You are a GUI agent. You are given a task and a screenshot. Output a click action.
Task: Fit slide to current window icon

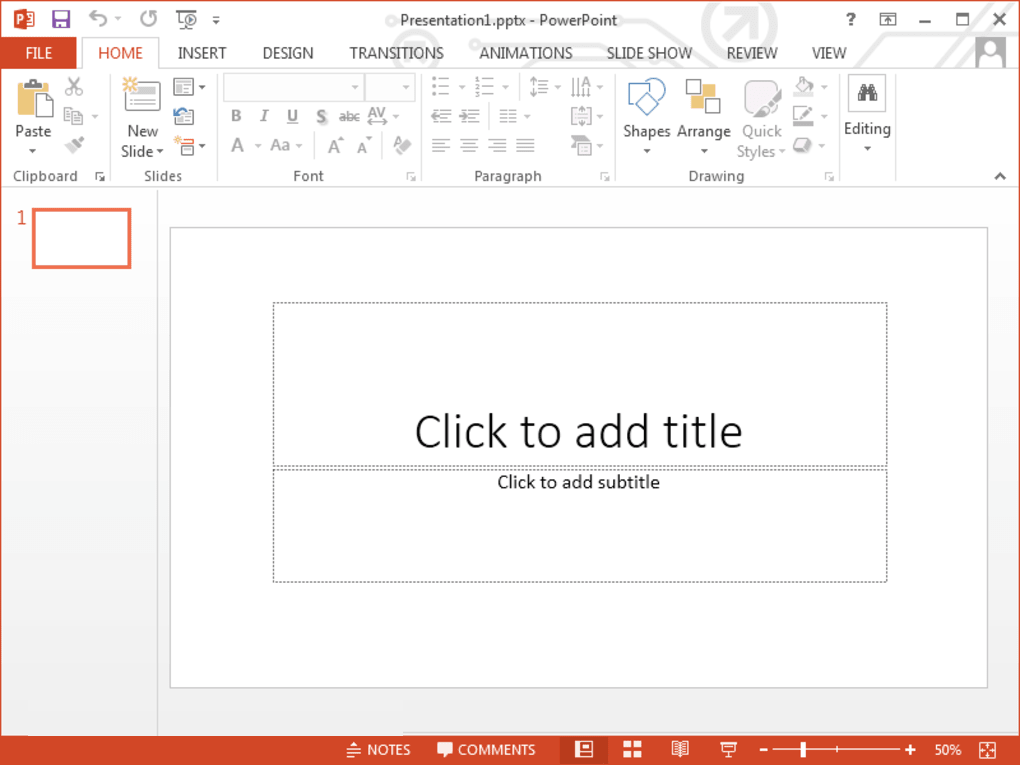987,749
